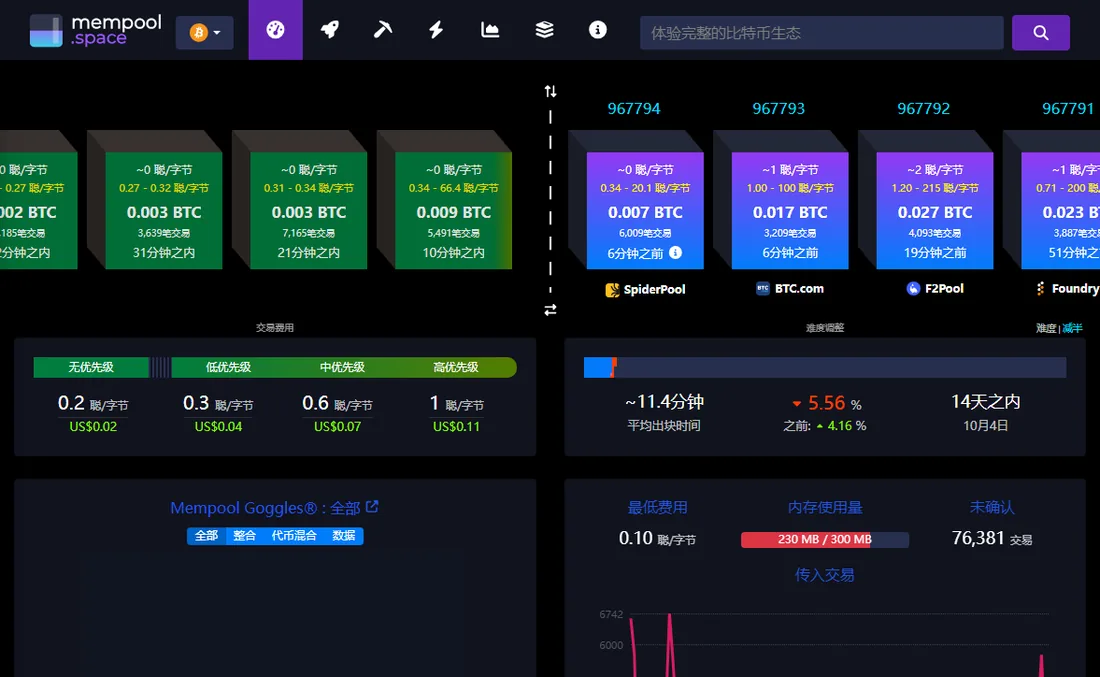1100x677 pixels.
Task: Open the dashboard icon in navbar
Action: (x=275, y=29)
